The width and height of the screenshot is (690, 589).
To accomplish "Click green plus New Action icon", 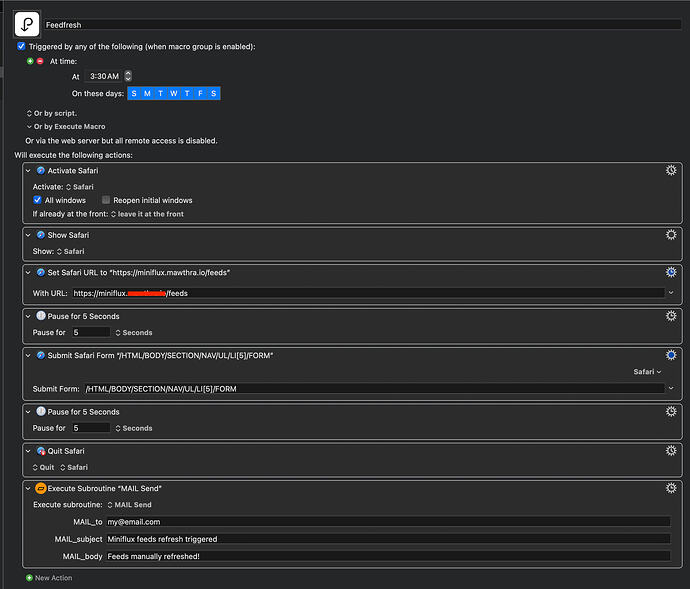I will coord(29,578).
